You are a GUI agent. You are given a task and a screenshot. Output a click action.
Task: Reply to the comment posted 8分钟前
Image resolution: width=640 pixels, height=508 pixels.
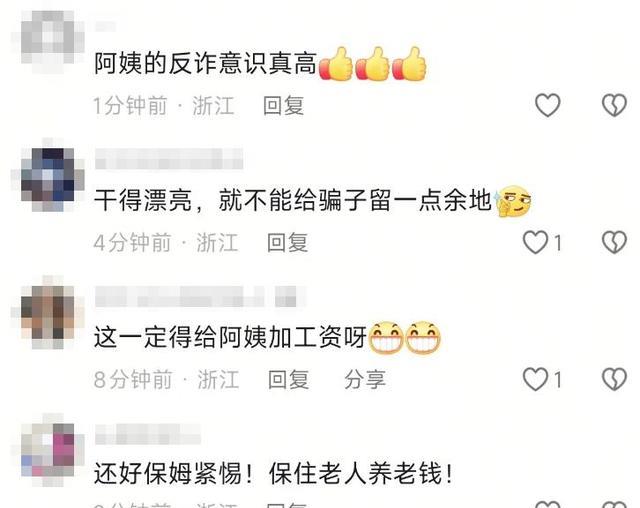point(288,380)
